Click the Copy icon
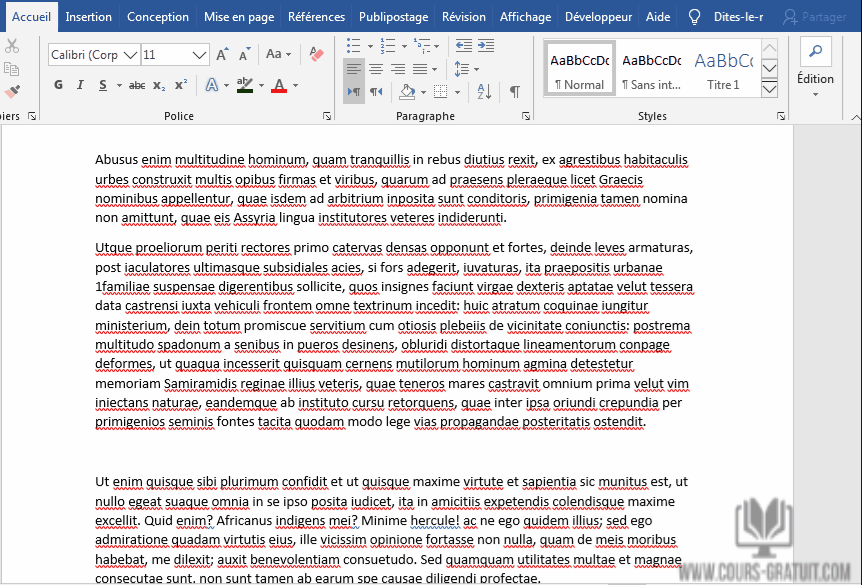Screen dimensions: 862x585 point(12,69)
